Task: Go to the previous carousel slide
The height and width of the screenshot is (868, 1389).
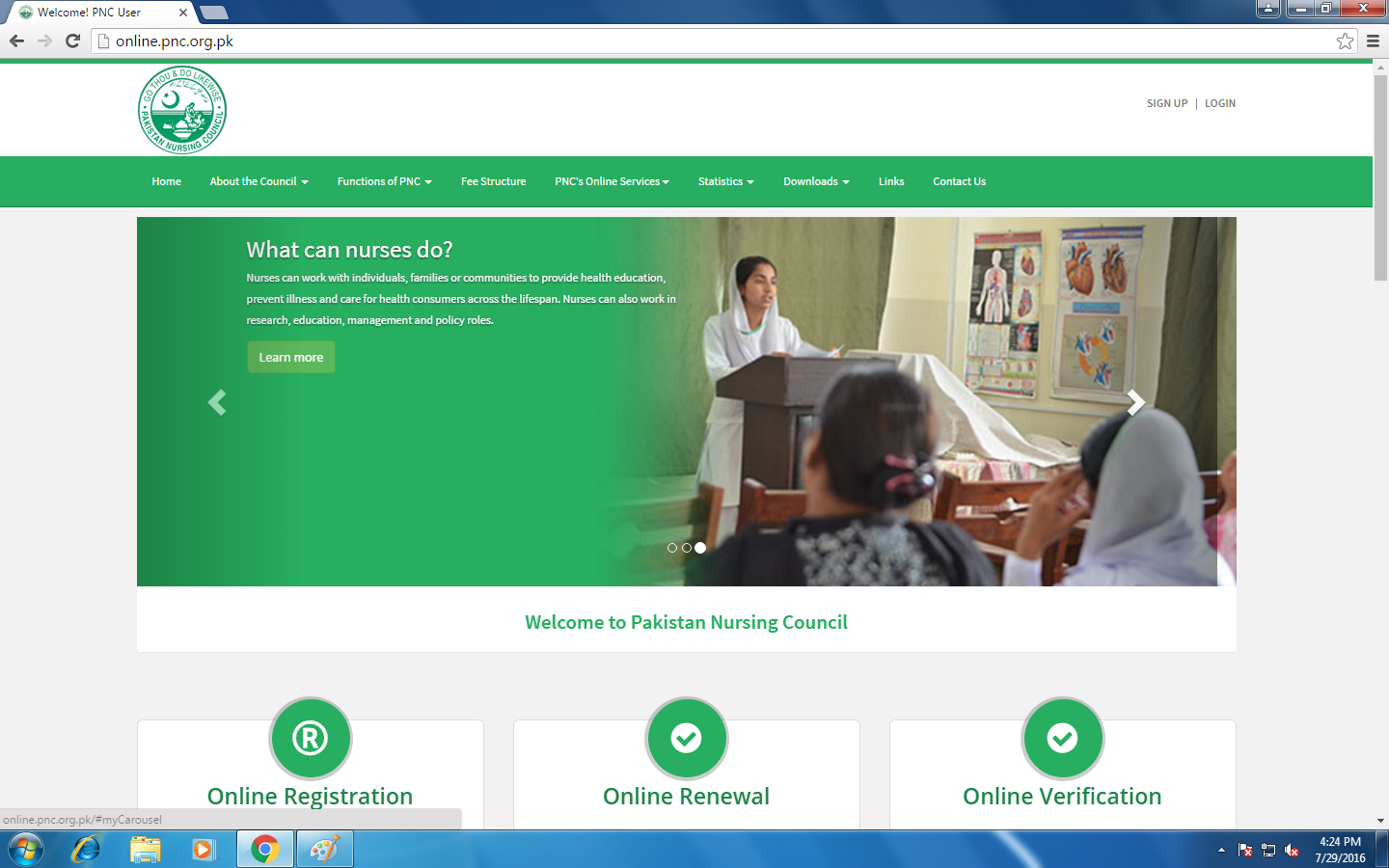Action: tap(217, 402)
